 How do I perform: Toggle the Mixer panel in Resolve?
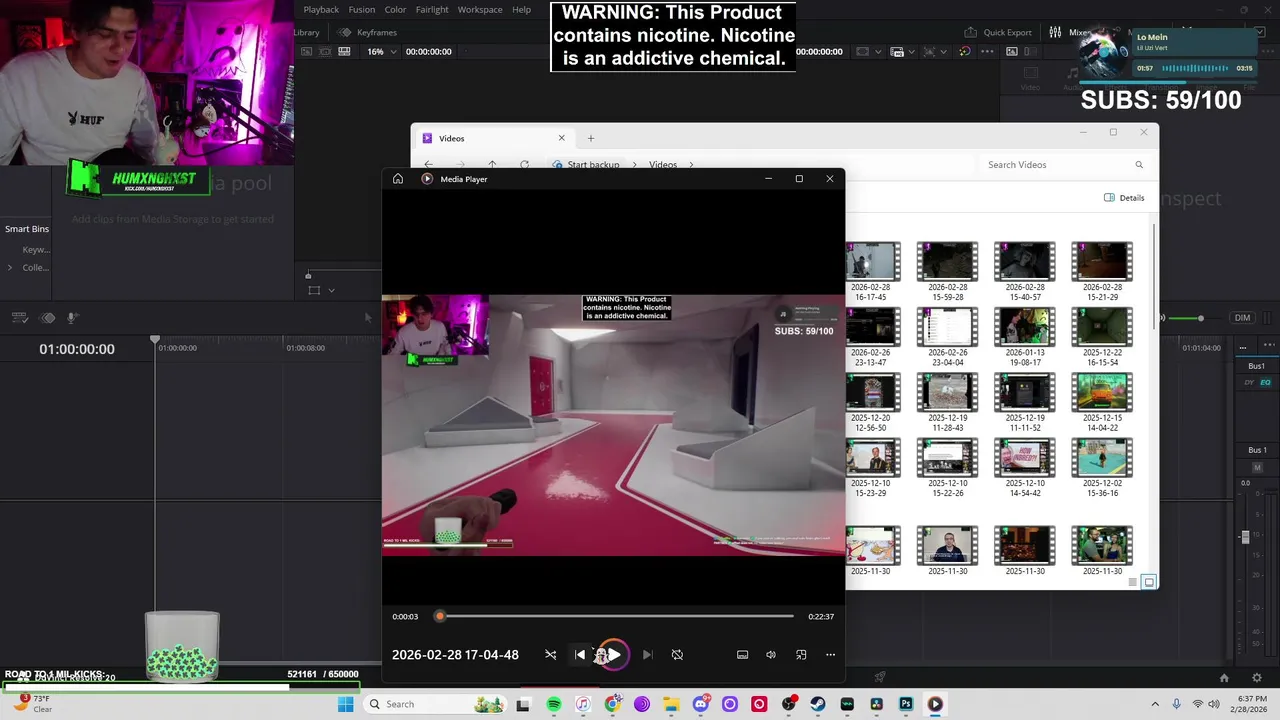pos(1070,32)
